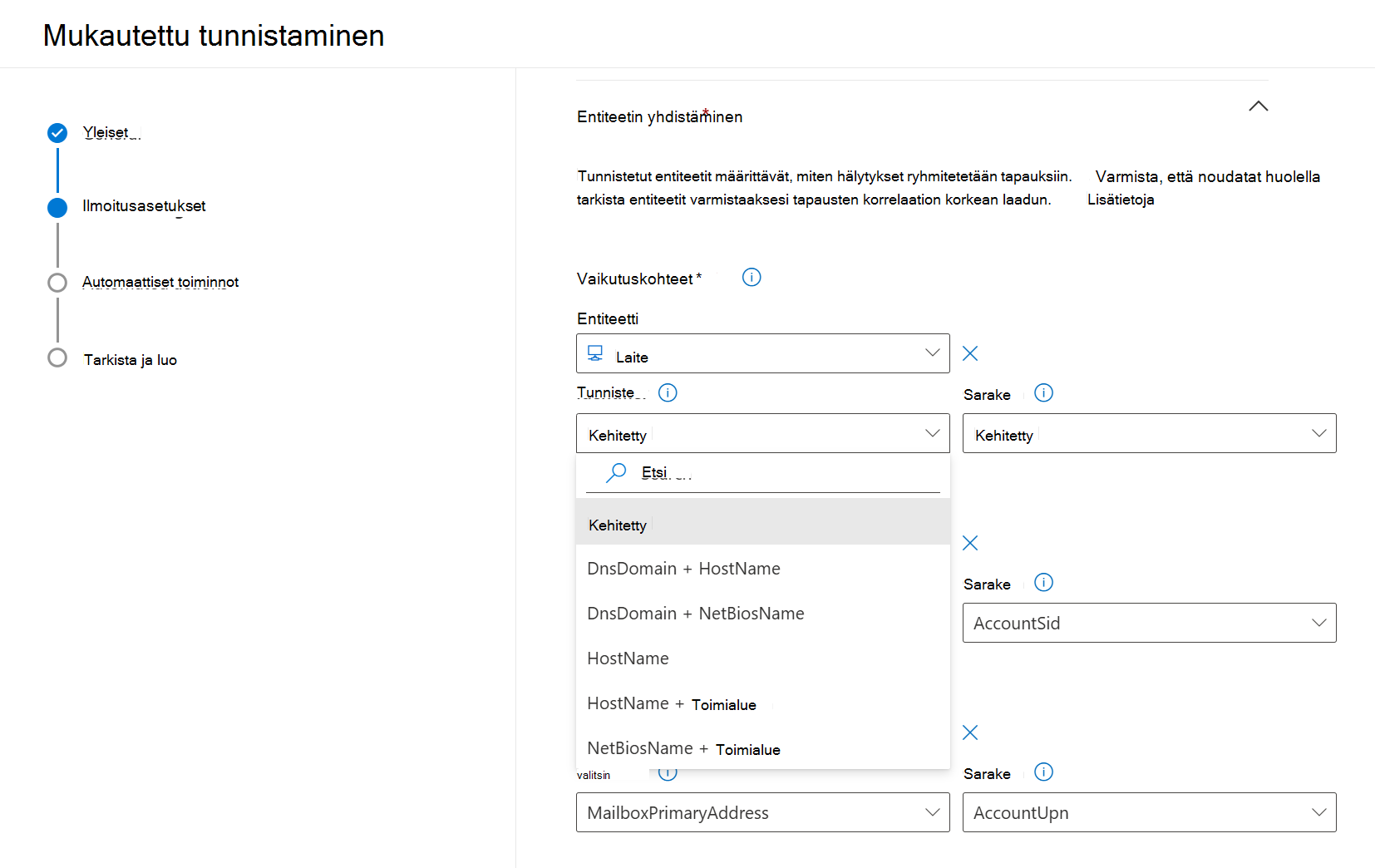Remove the Laite entity mapping with X
This screenshot has height=868, width=1375.
pyautogui.click(x=969, y=353)
